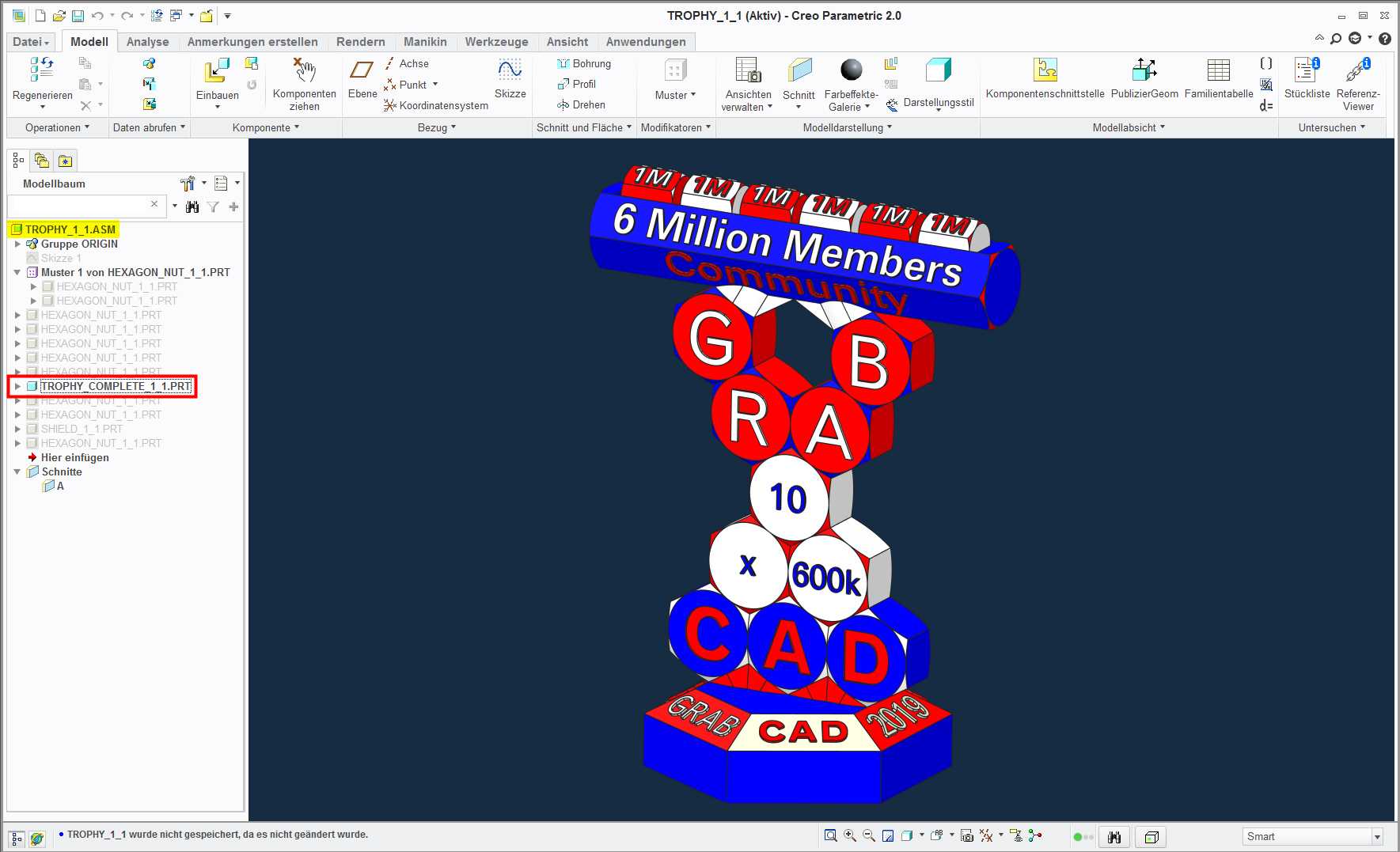Switch to the Anwendungen tab

(646, 42)
